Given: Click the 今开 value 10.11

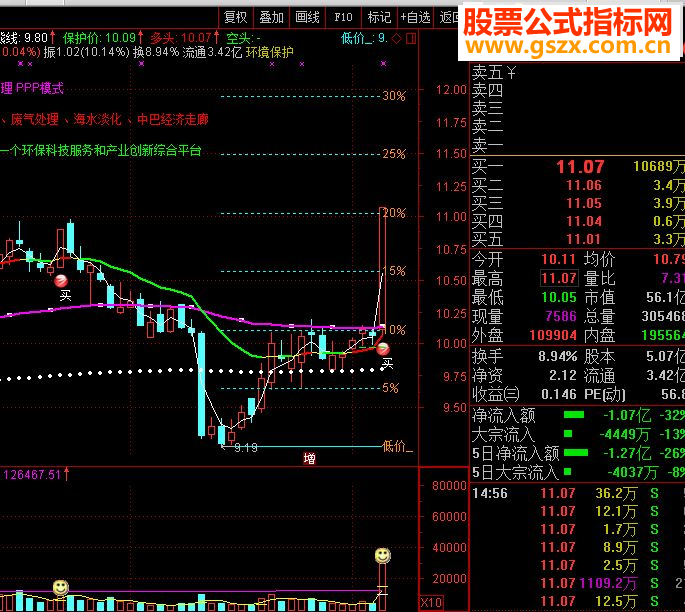Looking at the screenshot, I should 558,259.
